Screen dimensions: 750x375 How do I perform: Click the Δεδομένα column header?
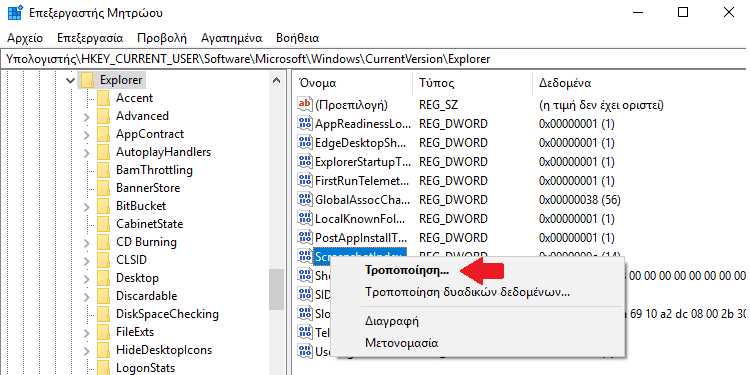565,83
